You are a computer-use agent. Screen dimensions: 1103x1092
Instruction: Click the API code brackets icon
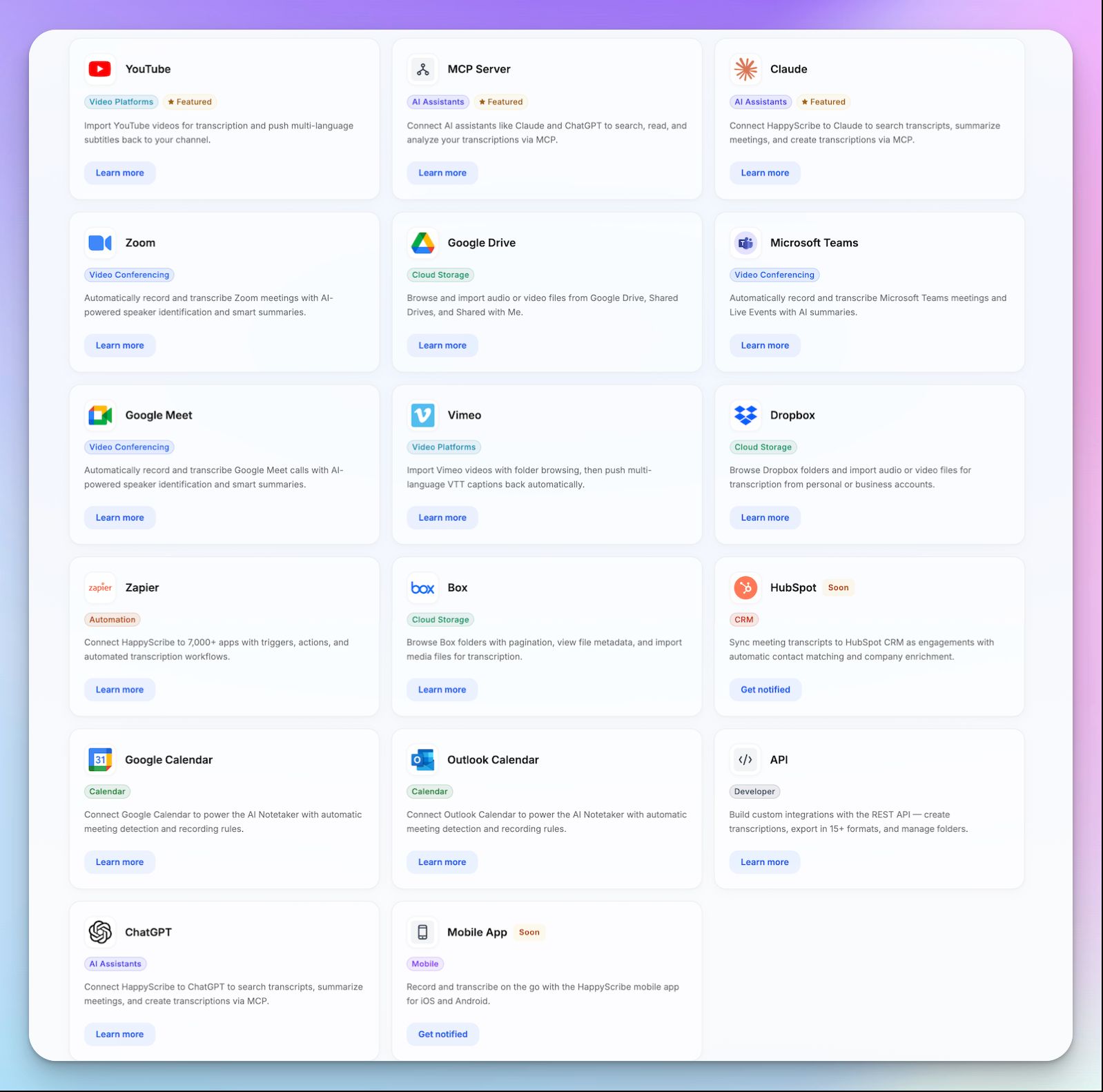pyautogui.click(x=745, y=760)
